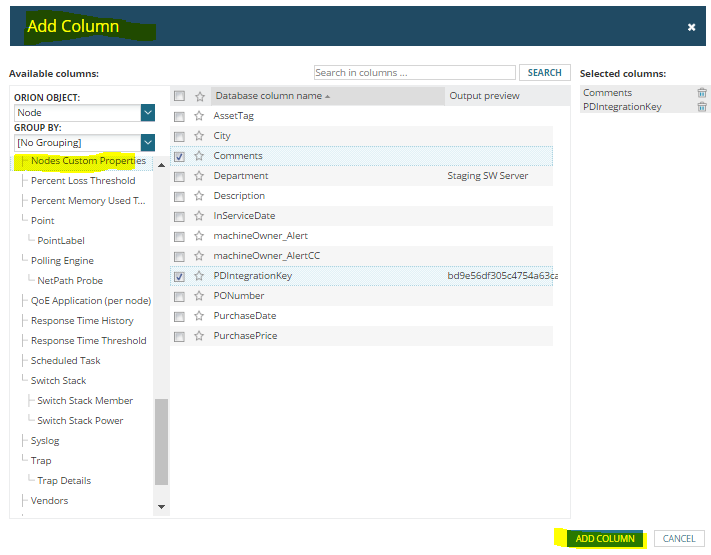Remove PDIntegrationKey via its trash icon
This screenshot has width=711, height=555.
tap(701, 107)
